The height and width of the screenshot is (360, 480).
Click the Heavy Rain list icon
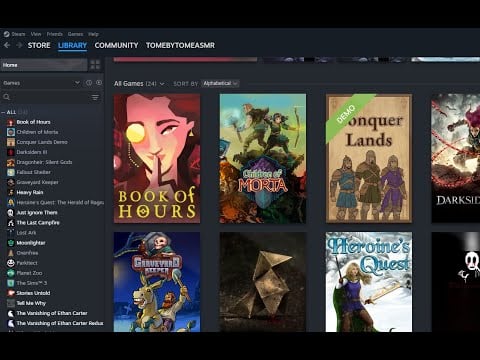tap(11, 192)
